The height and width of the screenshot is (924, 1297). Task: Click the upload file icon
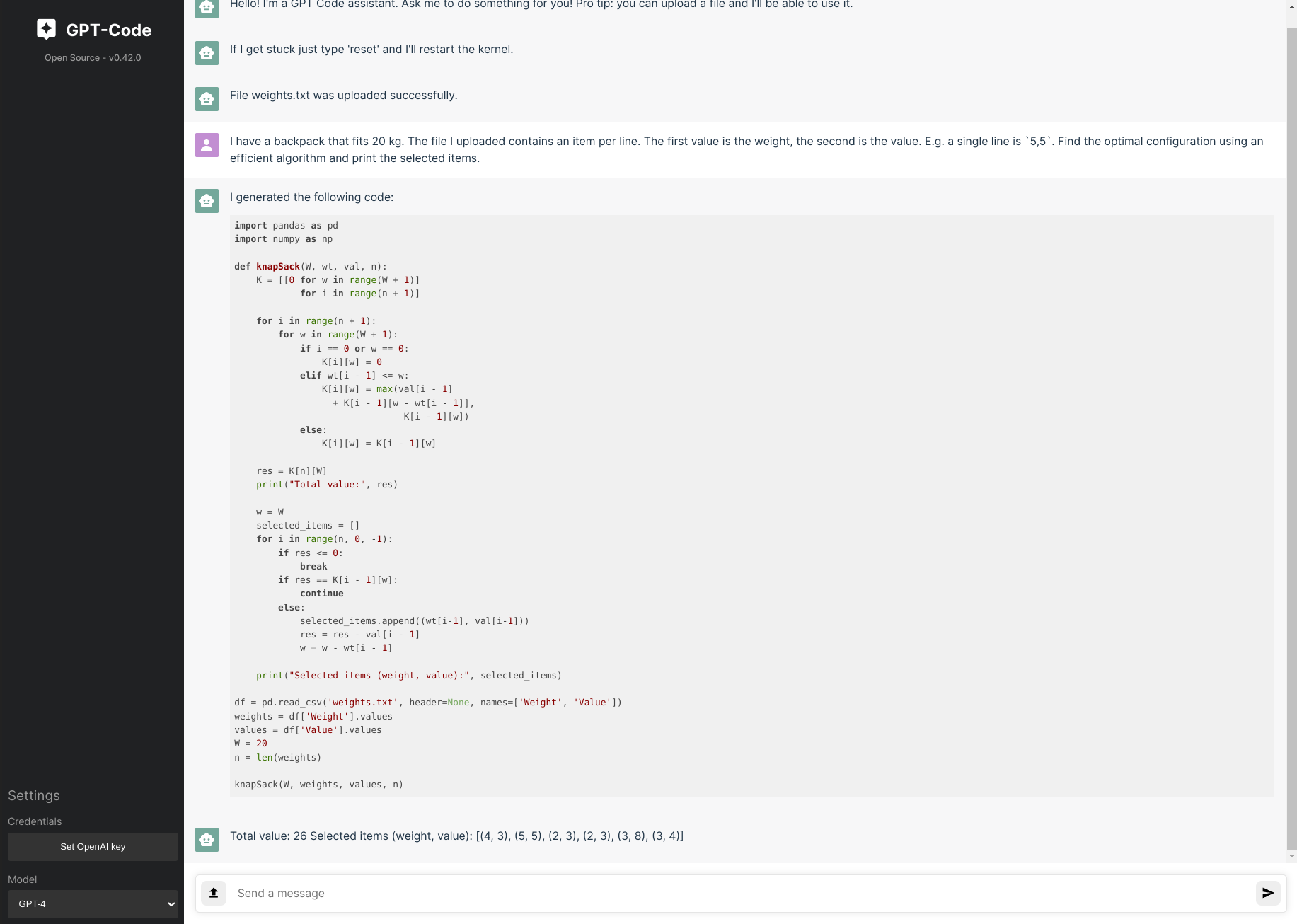click(x=214, y=893)
